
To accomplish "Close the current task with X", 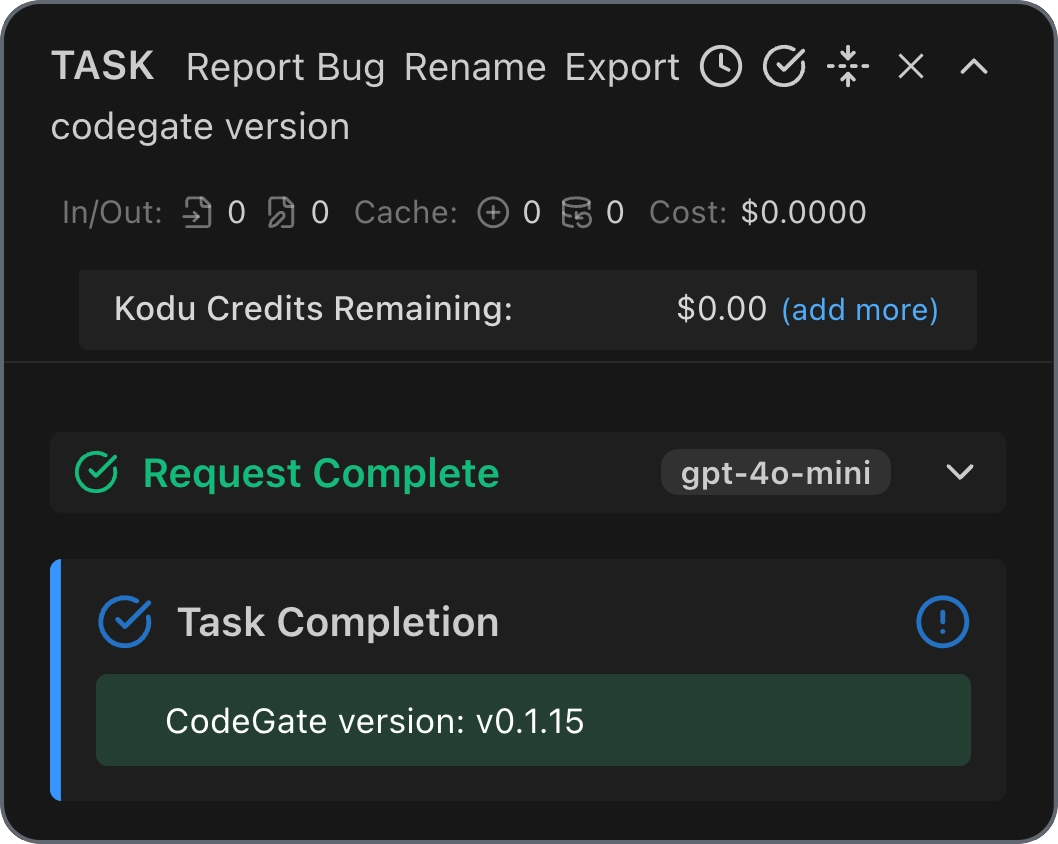I will tap(911, 66).
